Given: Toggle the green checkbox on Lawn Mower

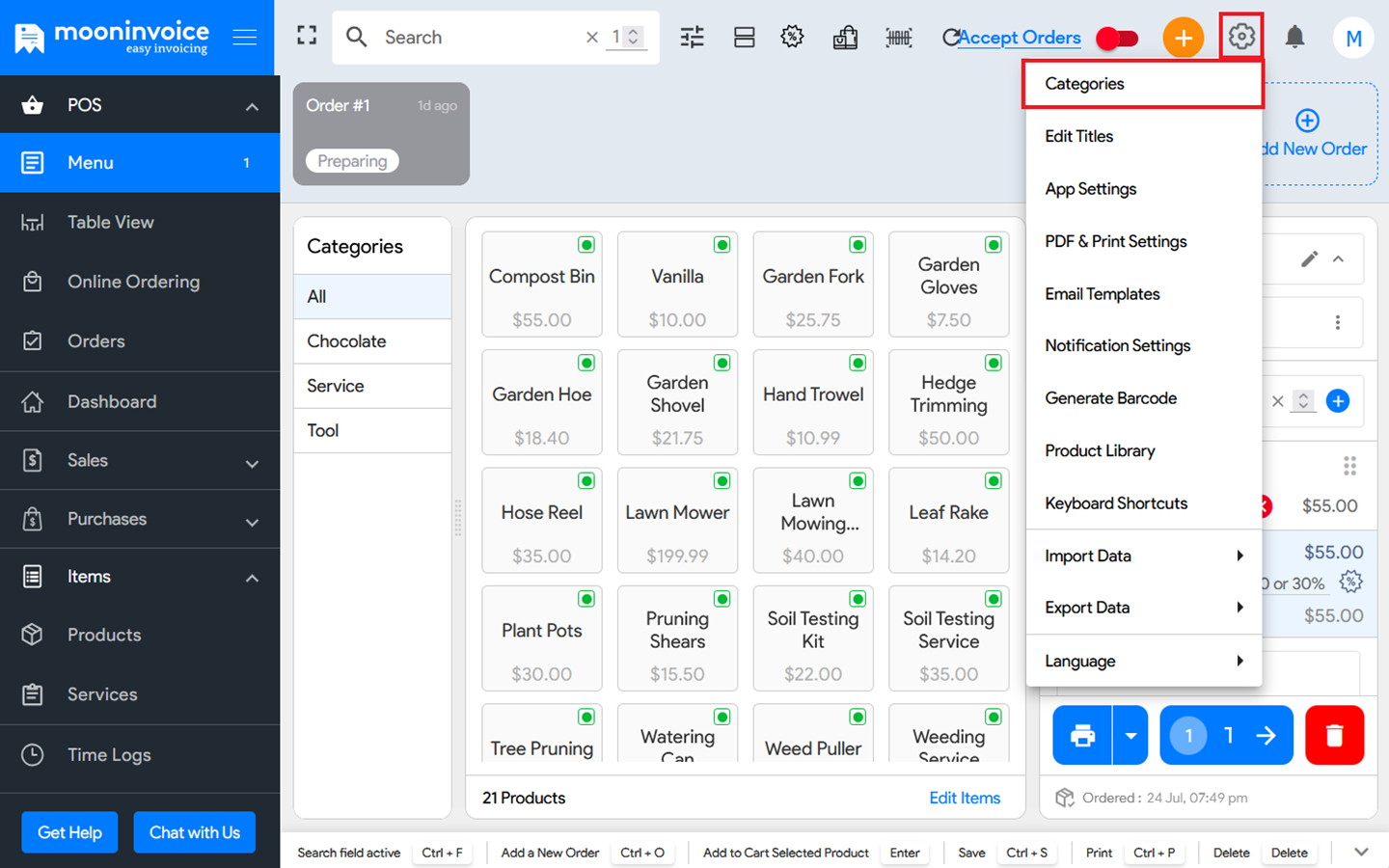Looking at the screenshot, I should coord(722,481).
